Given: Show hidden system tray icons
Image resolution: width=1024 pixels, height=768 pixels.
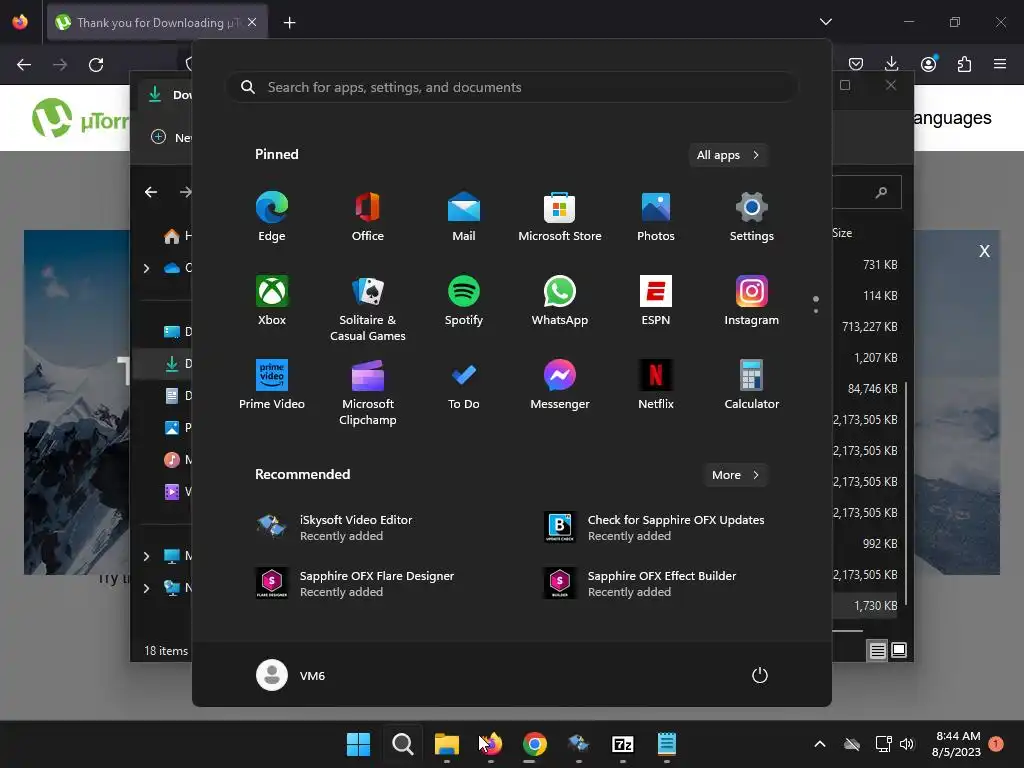Looking at the screenshot, I should click(x=820, y=744).
